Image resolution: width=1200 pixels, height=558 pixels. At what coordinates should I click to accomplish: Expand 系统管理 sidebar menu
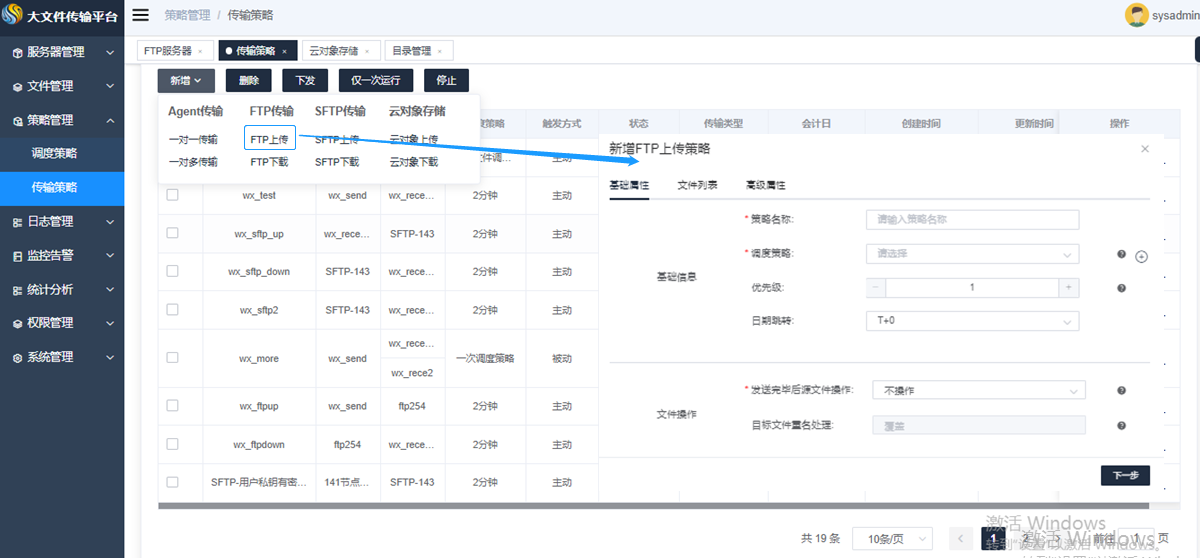[62, 357]
